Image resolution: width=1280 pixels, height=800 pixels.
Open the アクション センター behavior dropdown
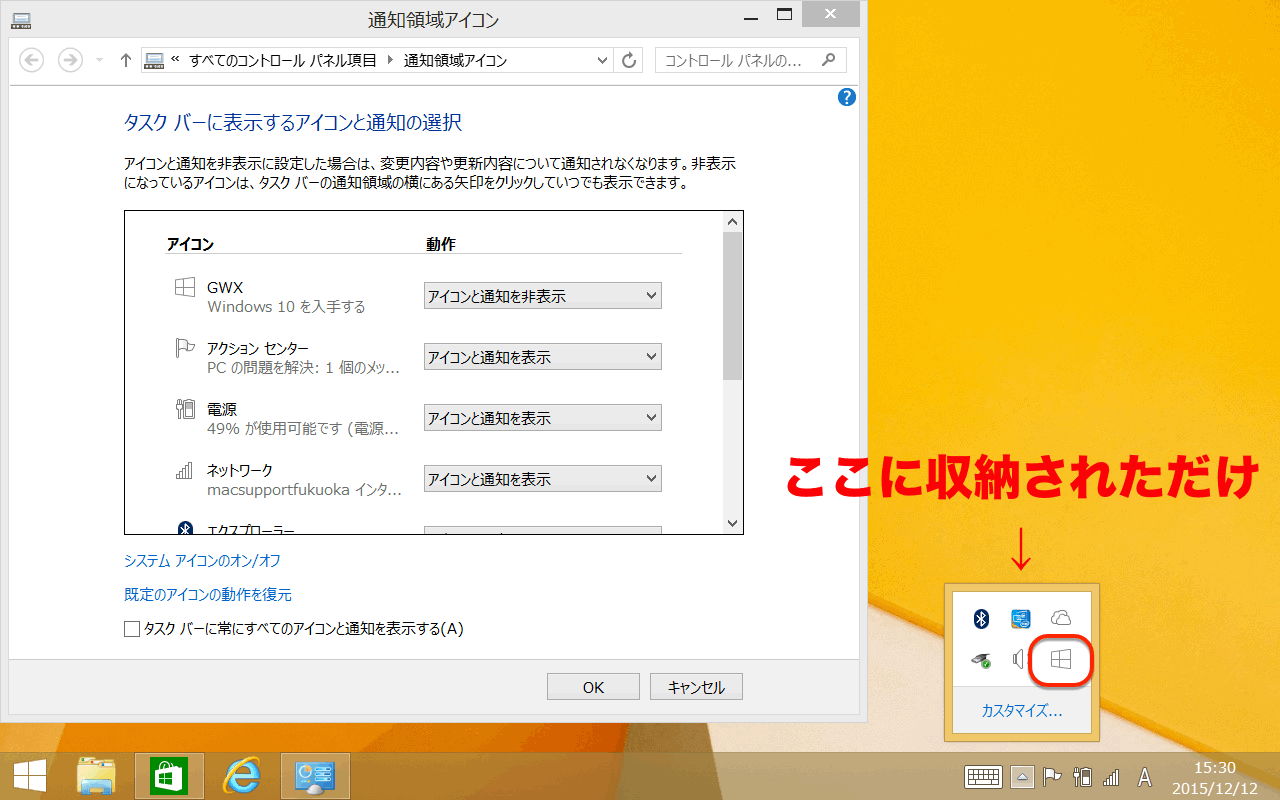(542, 357)
